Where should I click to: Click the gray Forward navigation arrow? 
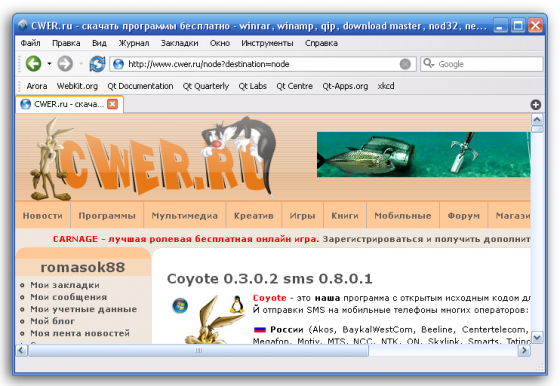pyautogui.click(x=65, y=64)
